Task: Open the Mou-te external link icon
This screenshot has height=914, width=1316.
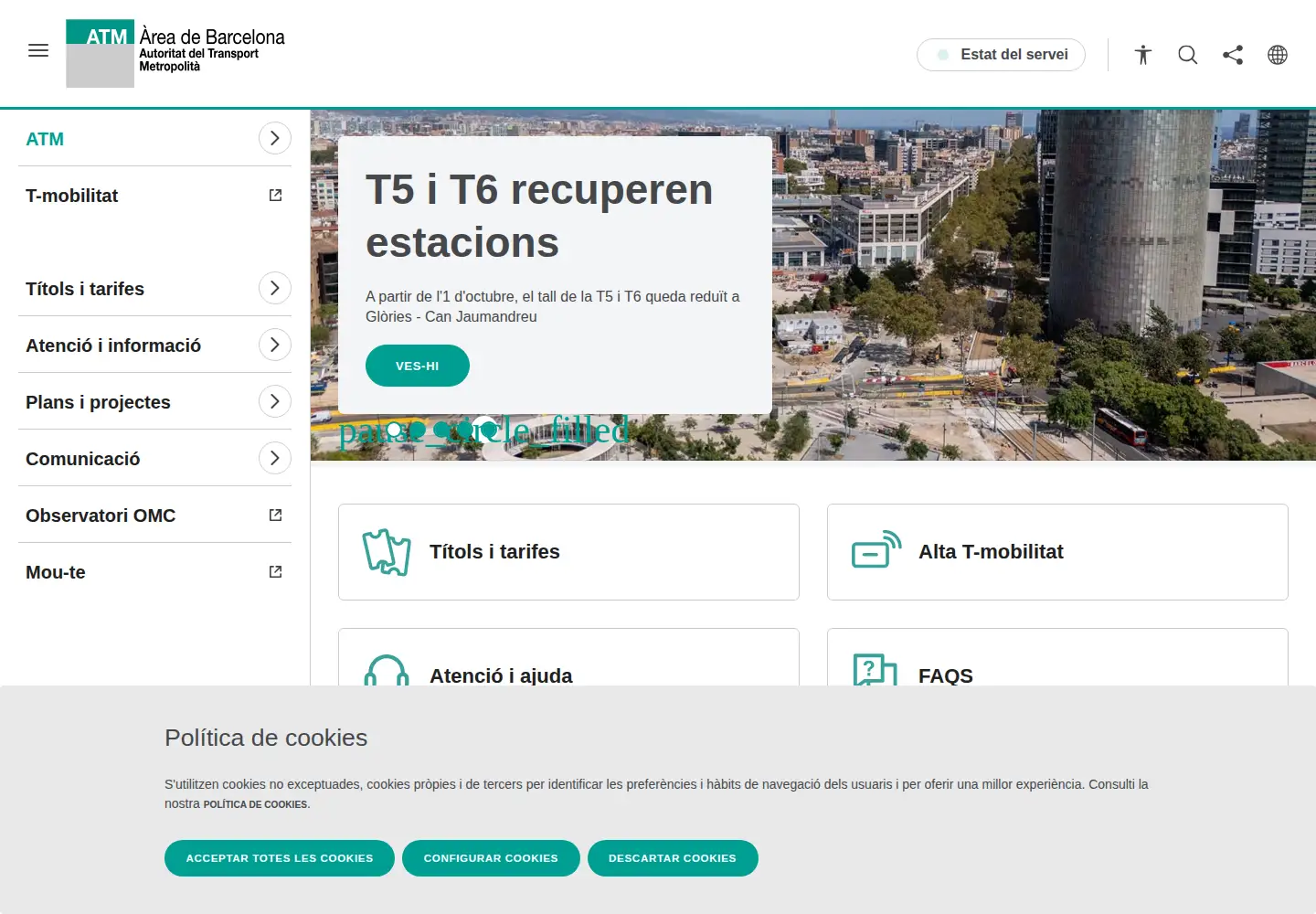Action: (x=275, y=572)
